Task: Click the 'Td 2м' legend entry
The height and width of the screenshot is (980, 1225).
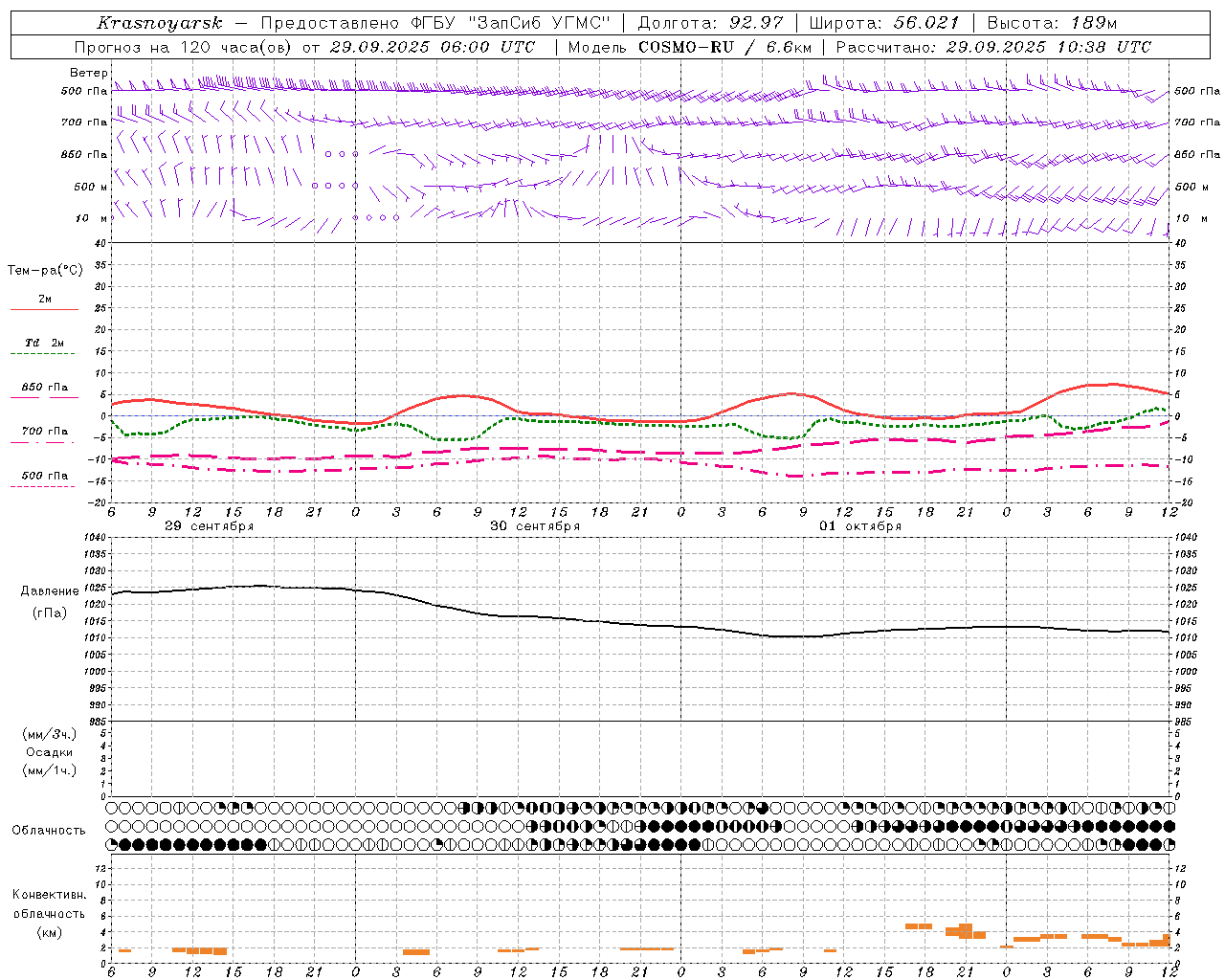Action: click(x=44, y=343)
